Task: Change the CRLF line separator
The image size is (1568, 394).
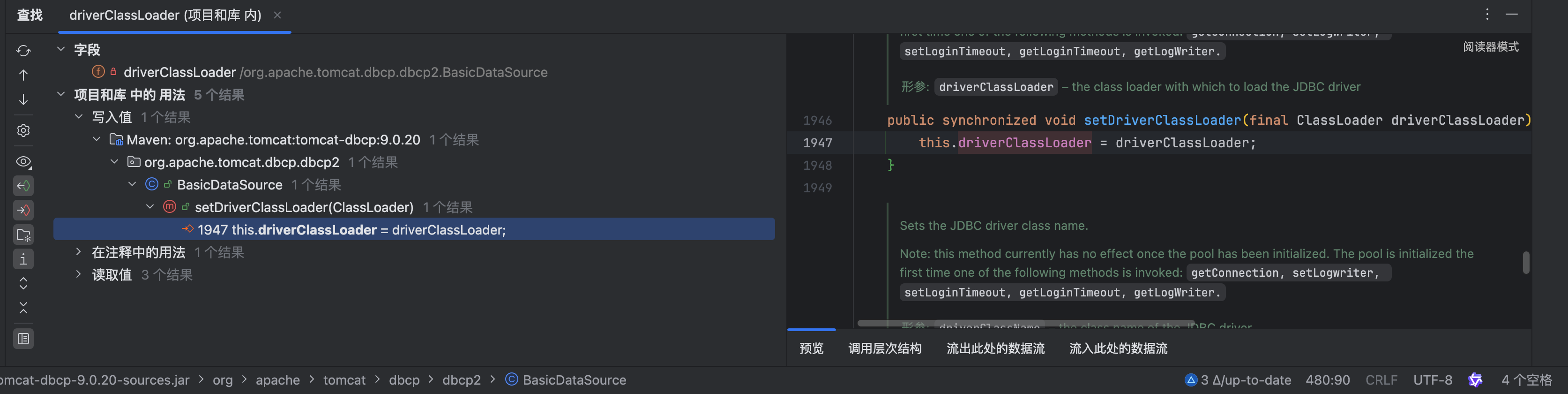Action: pyautogui.click(x=1381, y=380)
